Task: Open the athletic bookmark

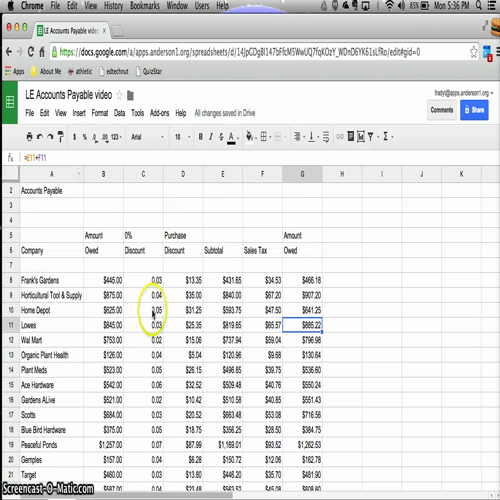Action: tap(80, 71)
